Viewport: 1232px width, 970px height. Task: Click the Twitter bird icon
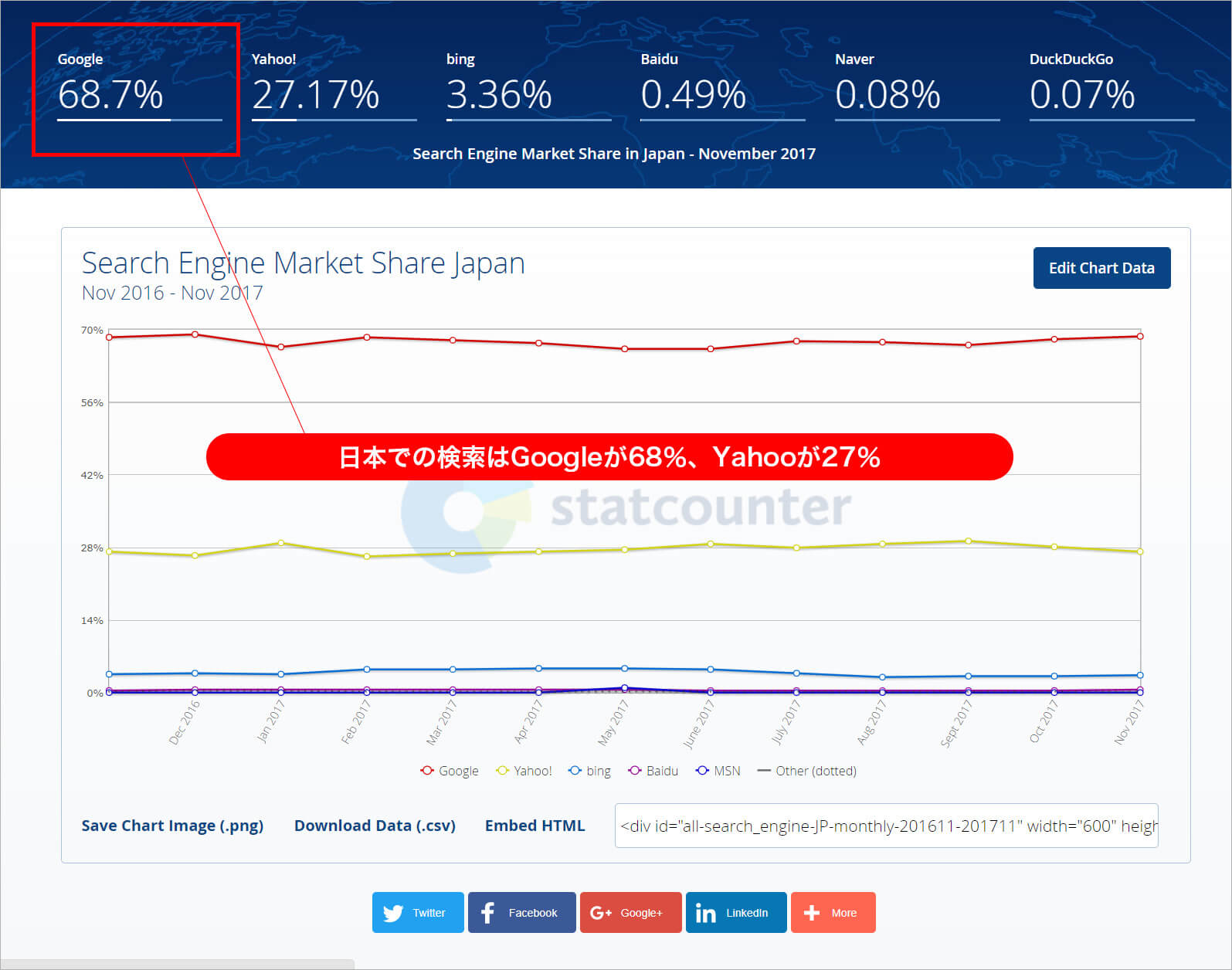[x=393, y=913]
